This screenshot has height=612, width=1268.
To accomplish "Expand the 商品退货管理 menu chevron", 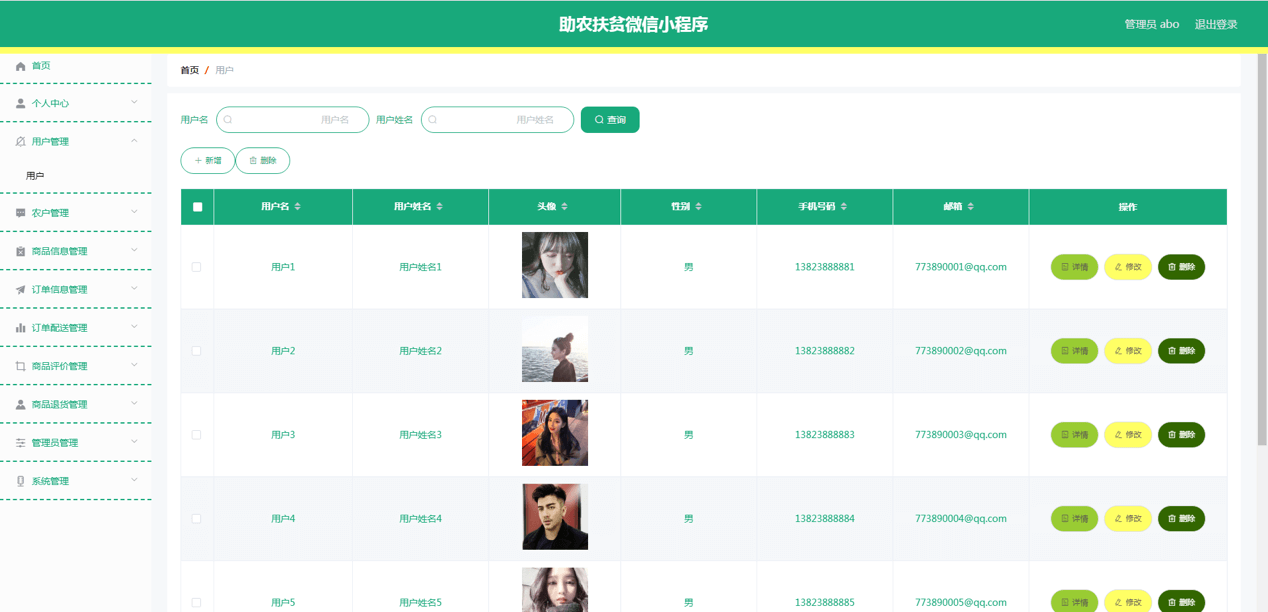I will pos(134,404).
